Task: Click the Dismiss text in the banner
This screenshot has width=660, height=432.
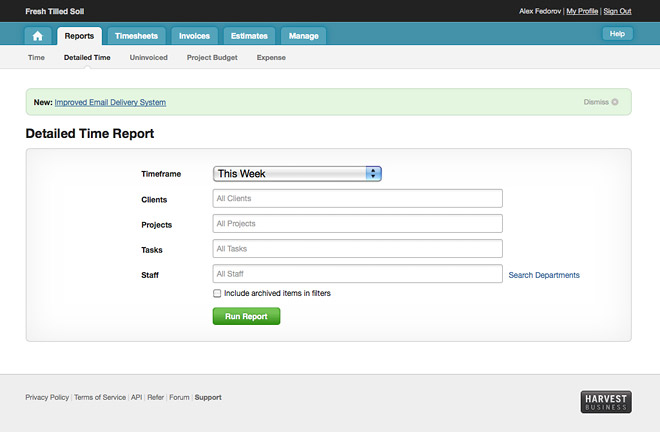Action: 596,102
